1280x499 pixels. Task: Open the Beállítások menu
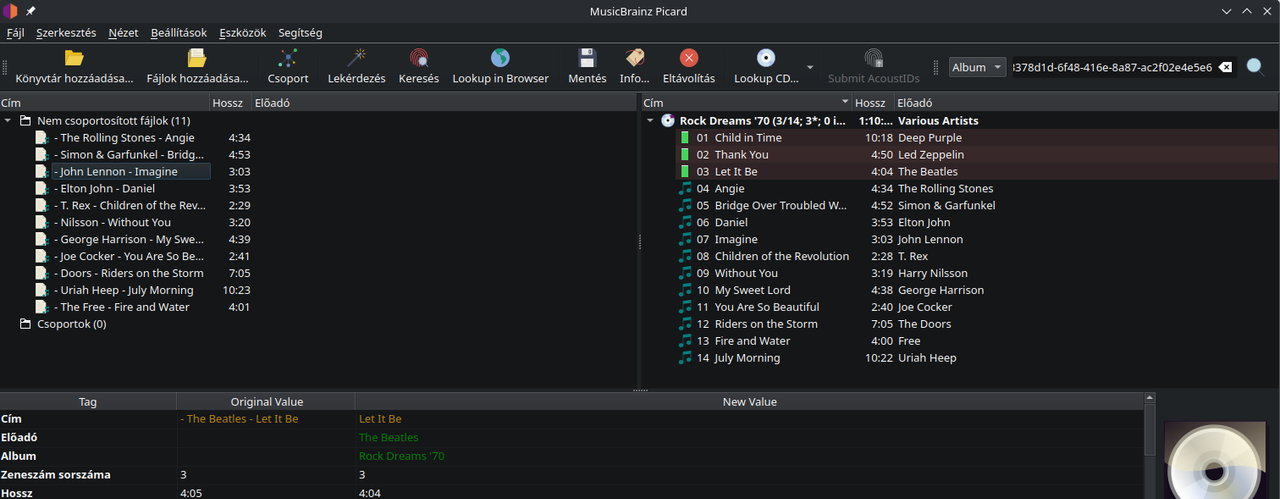click(x=179, y=32)
